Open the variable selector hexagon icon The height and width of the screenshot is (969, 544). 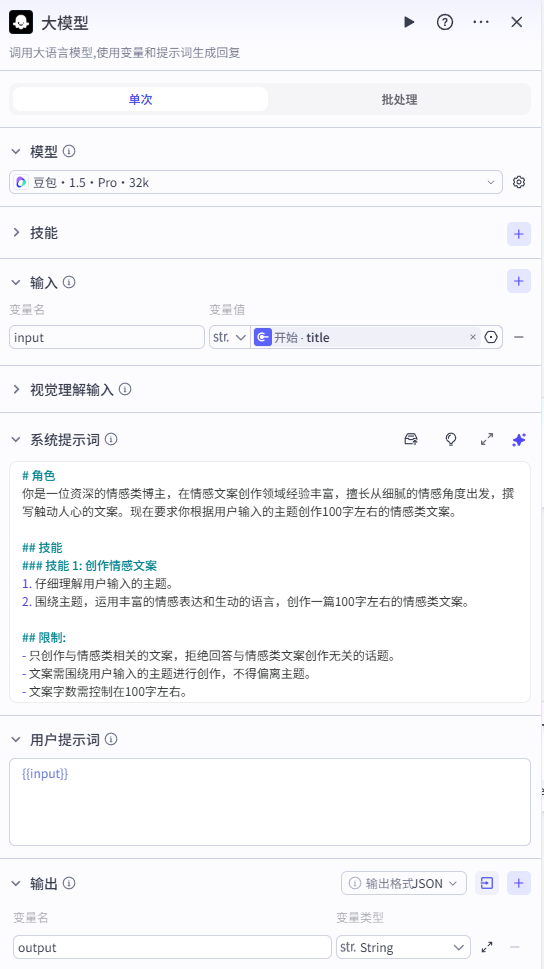pos(491,337)
